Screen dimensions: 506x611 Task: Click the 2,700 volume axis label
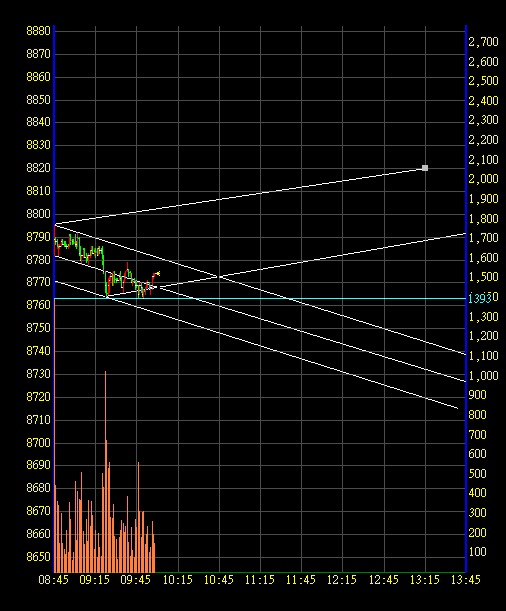point(483,42)
